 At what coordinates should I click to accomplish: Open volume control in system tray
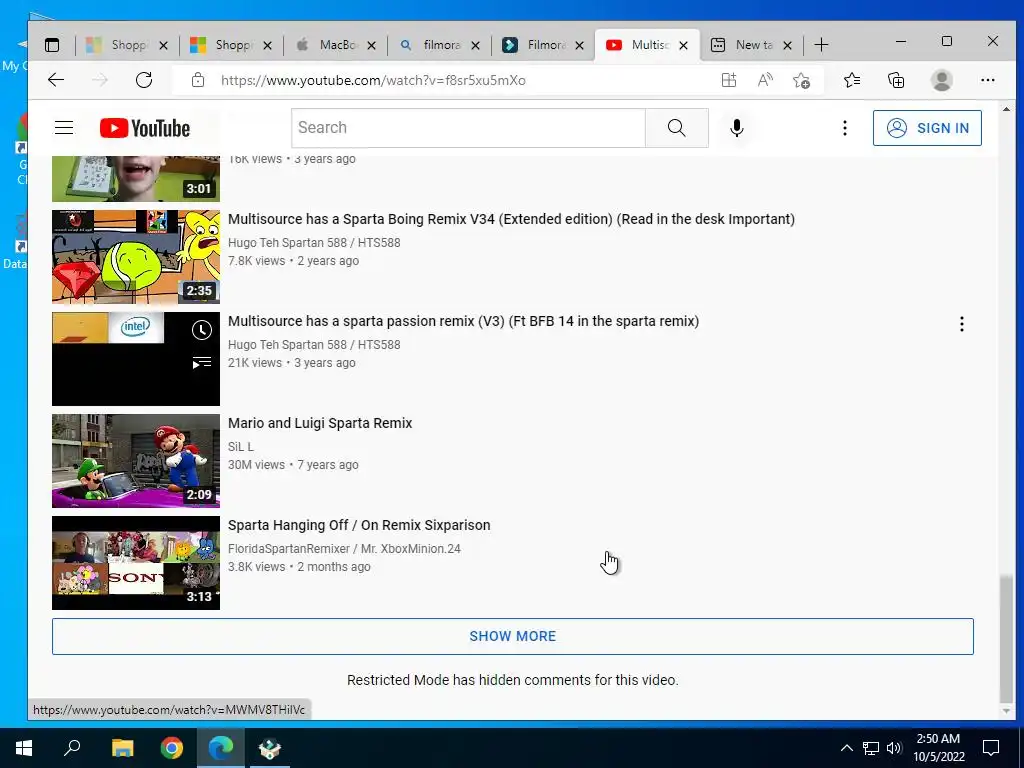(x=894, y=748)
